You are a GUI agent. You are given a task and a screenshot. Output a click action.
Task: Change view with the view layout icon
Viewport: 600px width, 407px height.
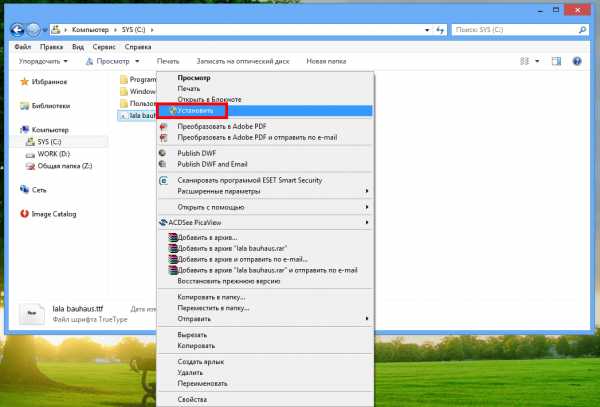(x=525, y=61)
